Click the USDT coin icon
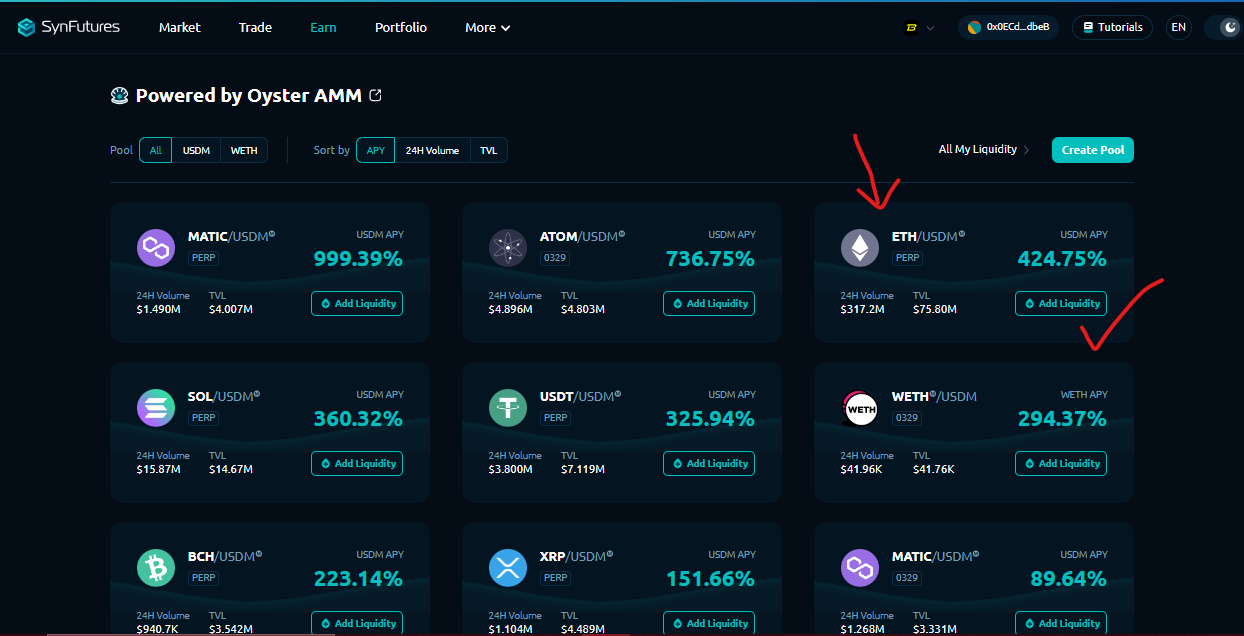Viewport: 1244px width, 636px height. (508, 408)
